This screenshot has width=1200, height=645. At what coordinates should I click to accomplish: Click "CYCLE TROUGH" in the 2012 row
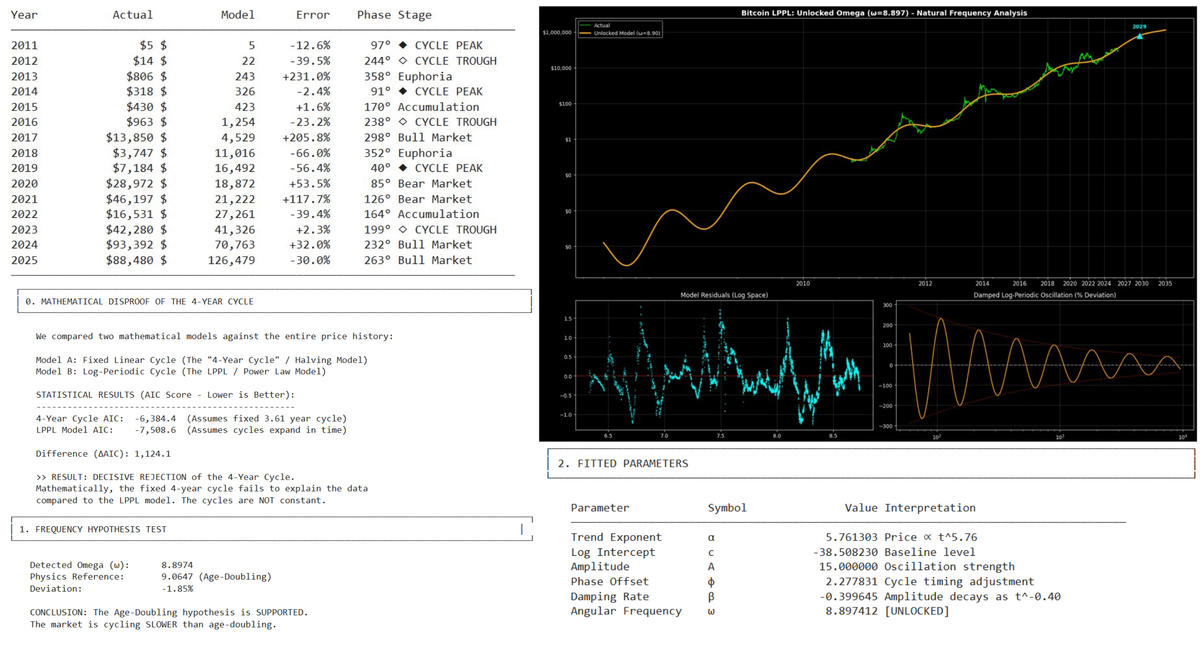455,61
